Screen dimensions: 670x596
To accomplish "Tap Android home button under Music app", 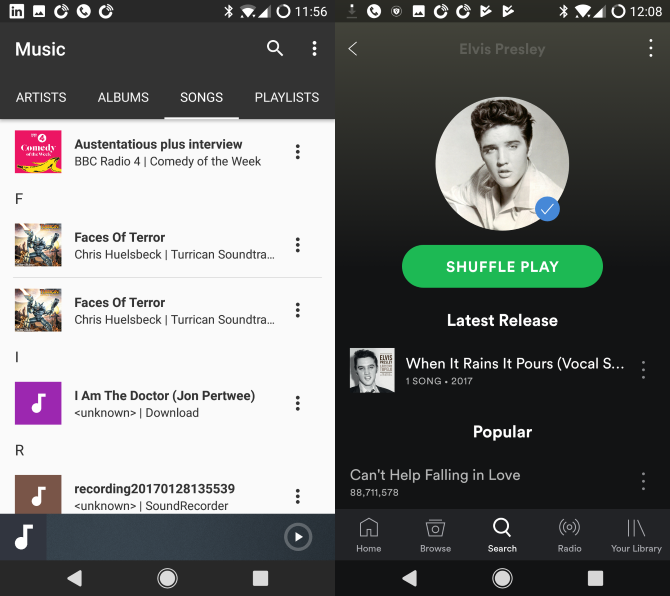I will pos(167,578).
